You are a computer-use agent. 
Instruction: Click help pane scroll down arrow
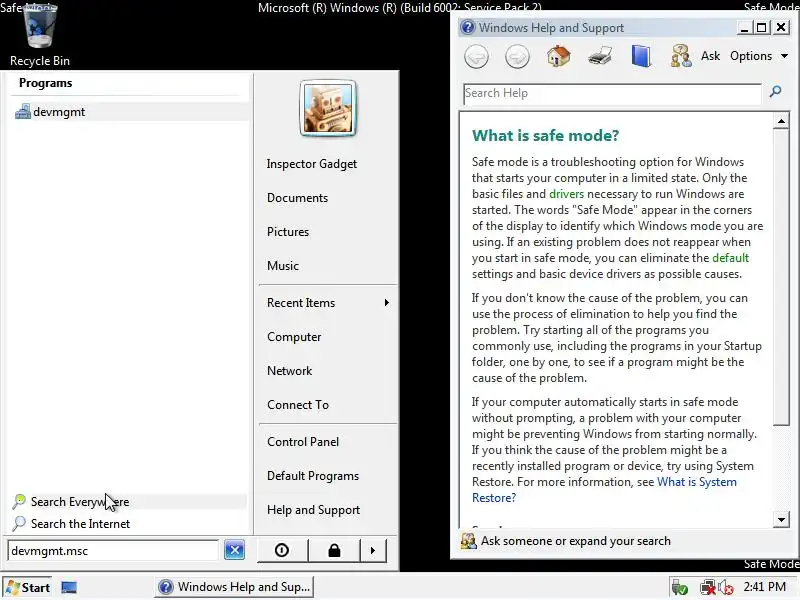[781, 520]
